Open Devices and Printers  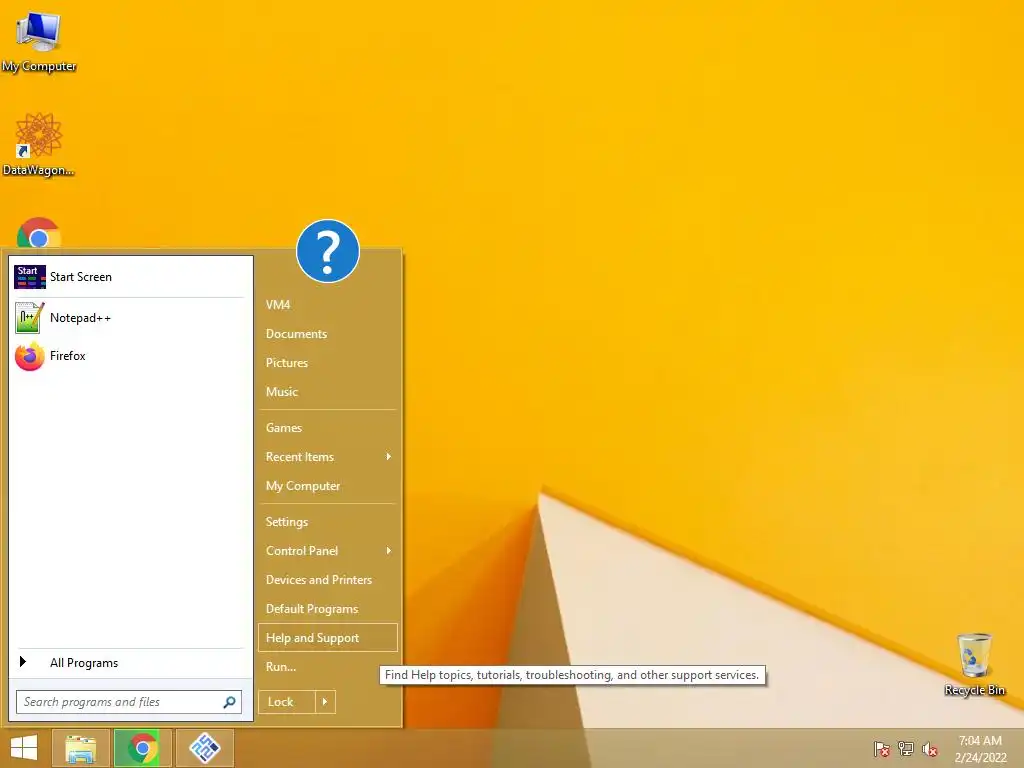point(328,580)
